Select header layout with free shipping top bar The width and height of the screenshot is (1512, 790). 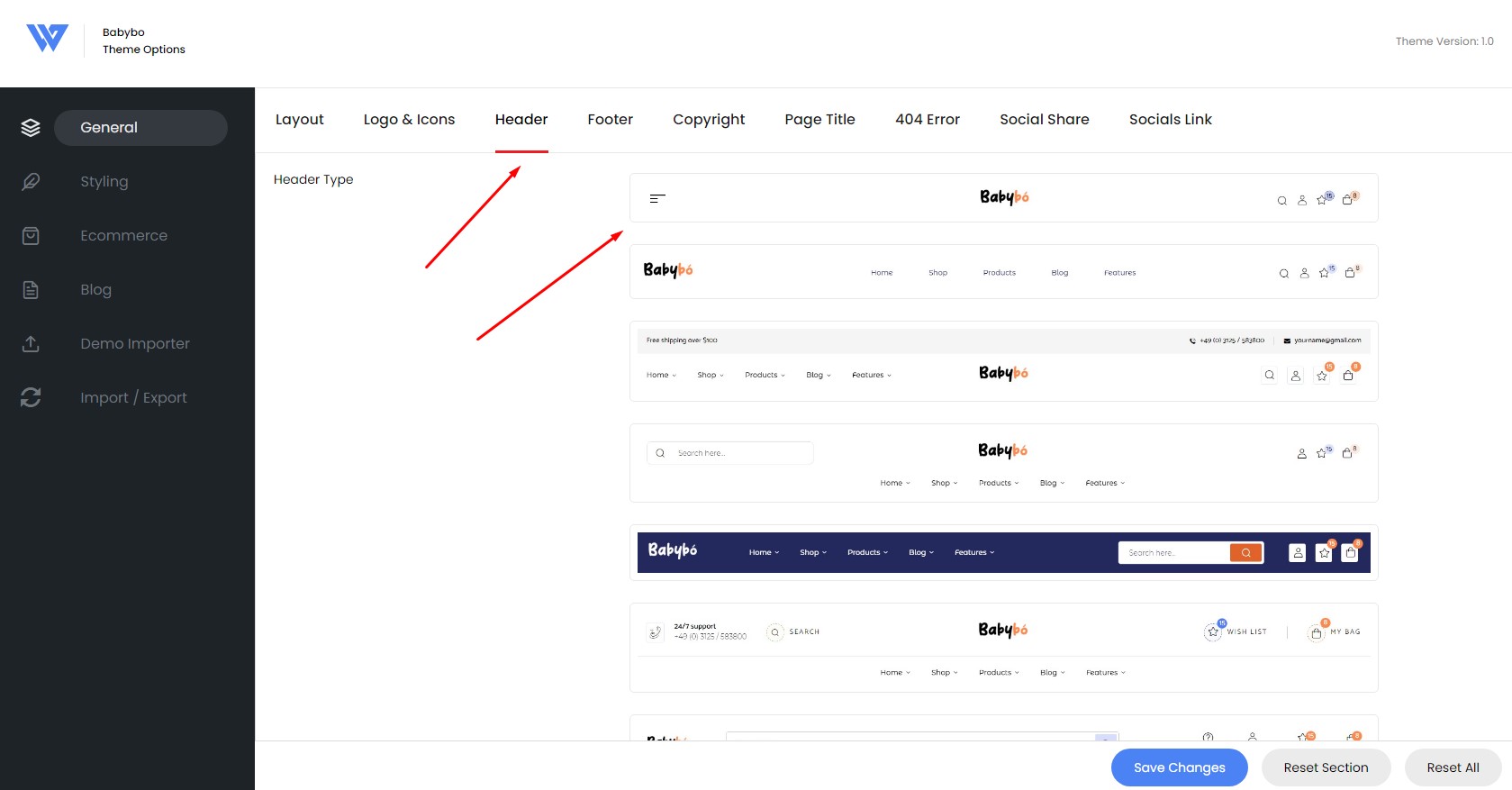pyautogui.click(x=1003, y=361)
